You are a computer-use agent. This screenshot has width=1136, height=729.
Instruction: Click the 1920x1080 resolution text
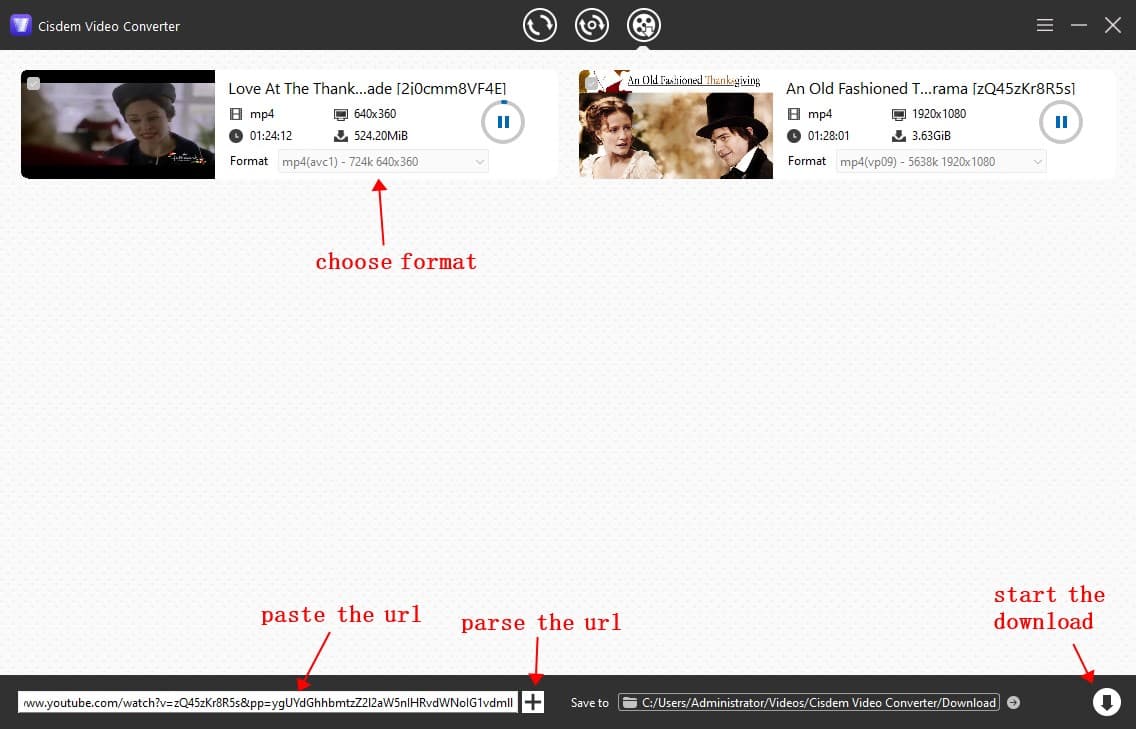pyautogui.click(x=939, y=114)
